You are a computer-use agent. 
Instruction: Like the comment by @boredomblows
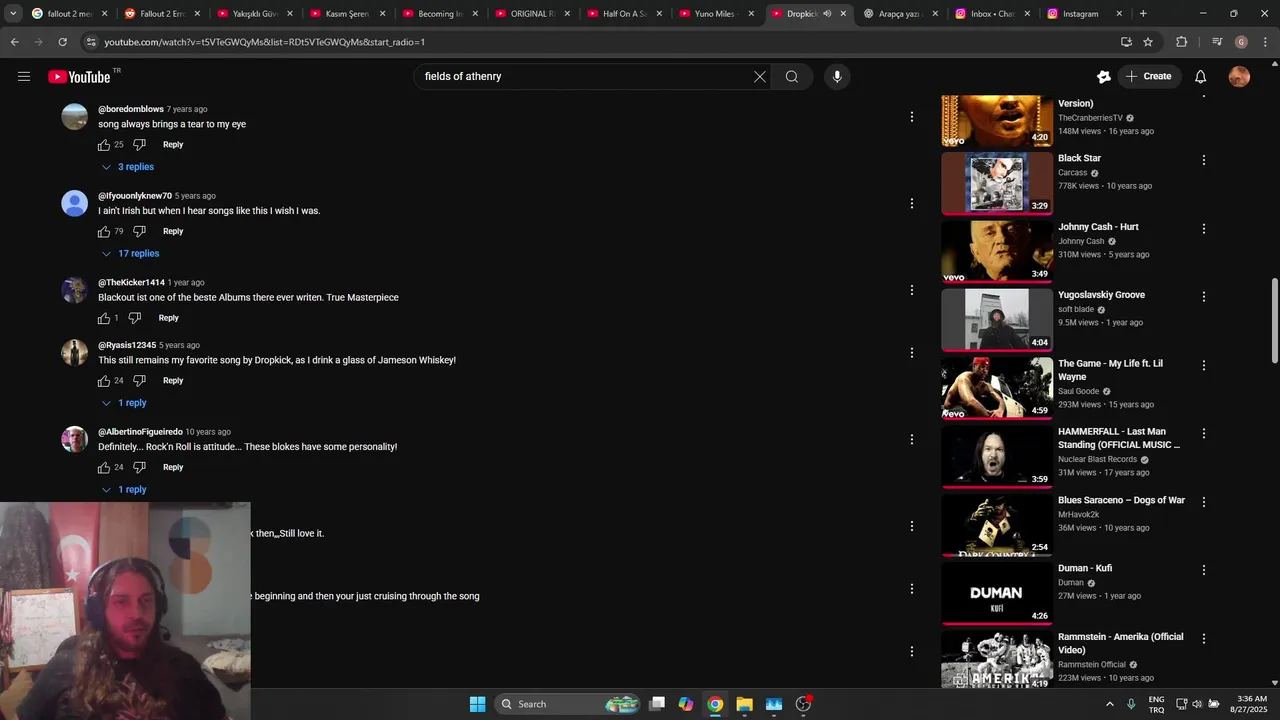point(104,145)
